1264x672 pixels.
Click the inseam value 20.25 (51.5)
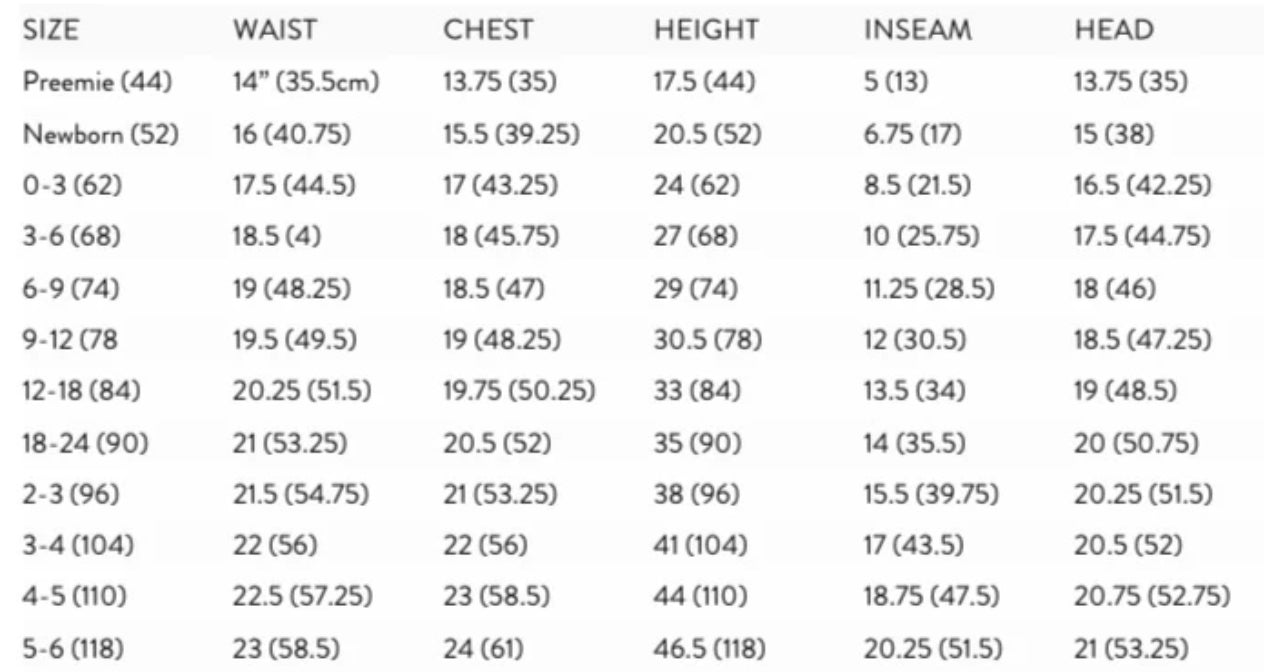[930, 649]
